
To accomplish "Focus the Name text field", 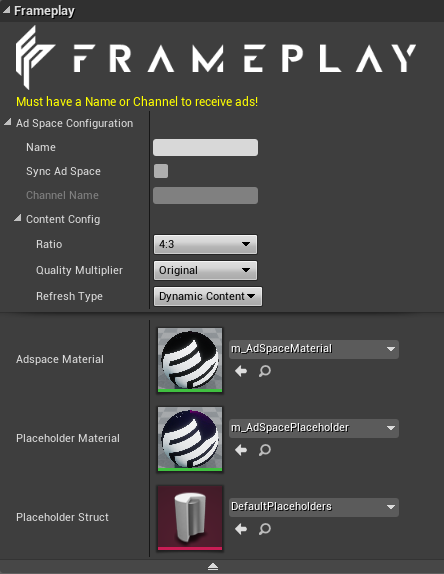I will [x=205, y=148].
